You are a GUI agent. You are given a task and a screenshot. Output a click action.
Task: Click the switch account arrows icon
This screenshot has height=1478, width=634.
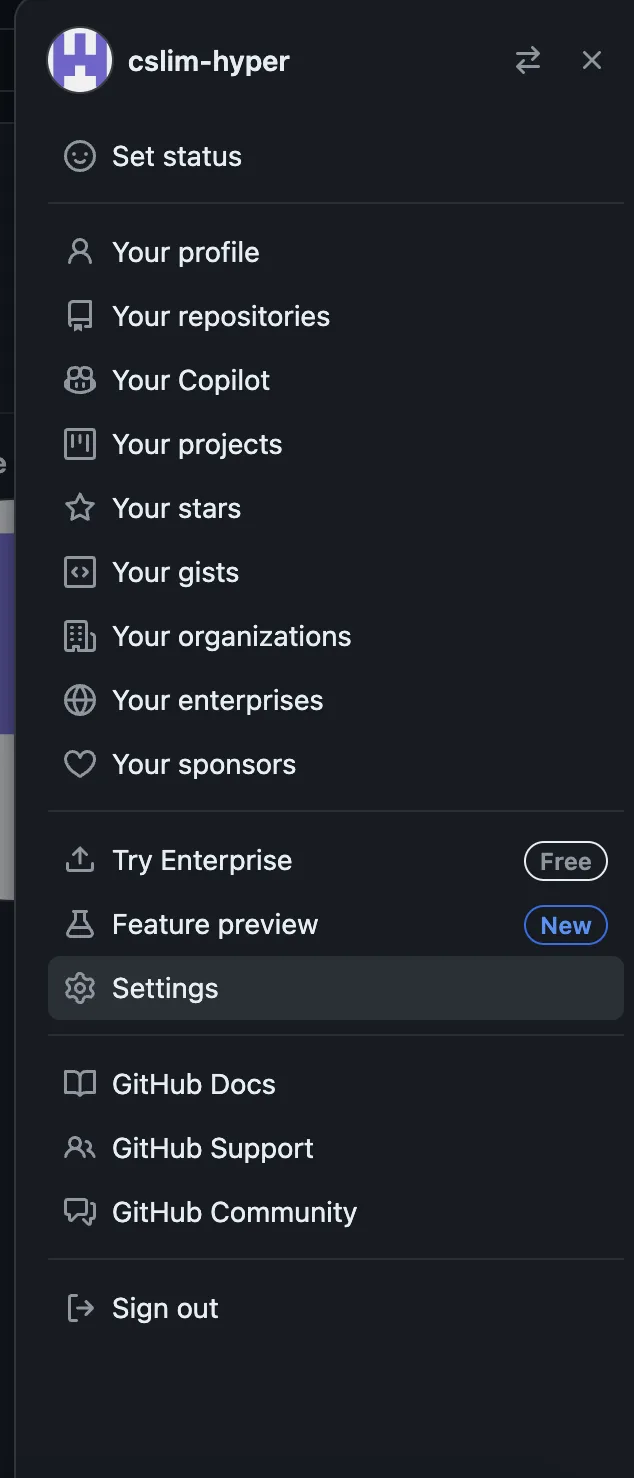coord(528,60)
